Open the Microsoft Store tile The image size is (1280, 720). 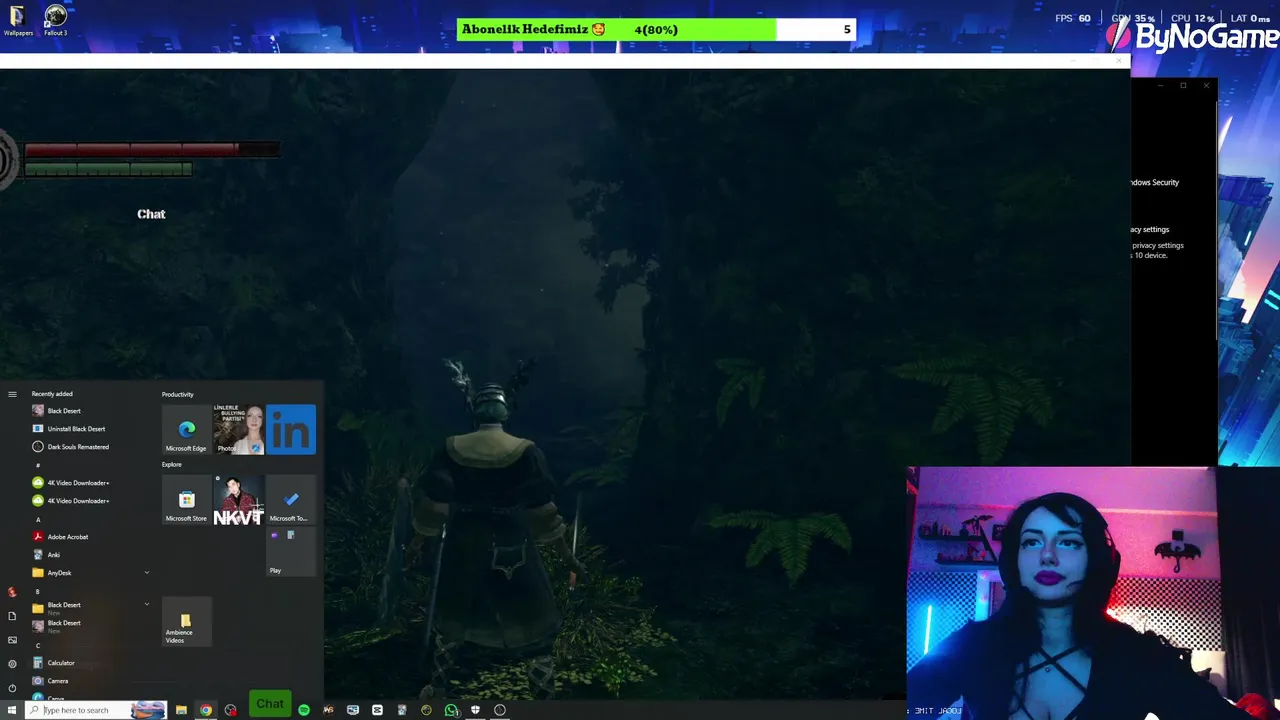186,500
